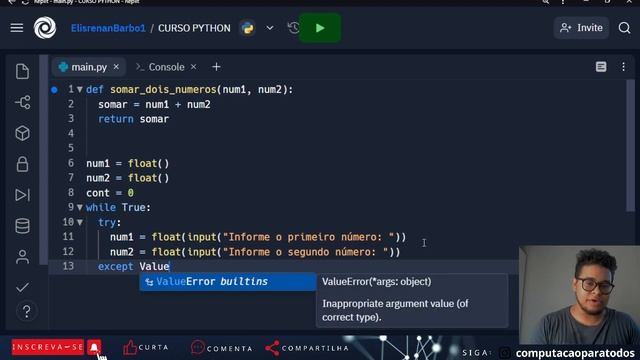The width and height of the screenshot is (640, 360).
Task: Click the COMPARTILHA share icon
Action: point(272,348)
